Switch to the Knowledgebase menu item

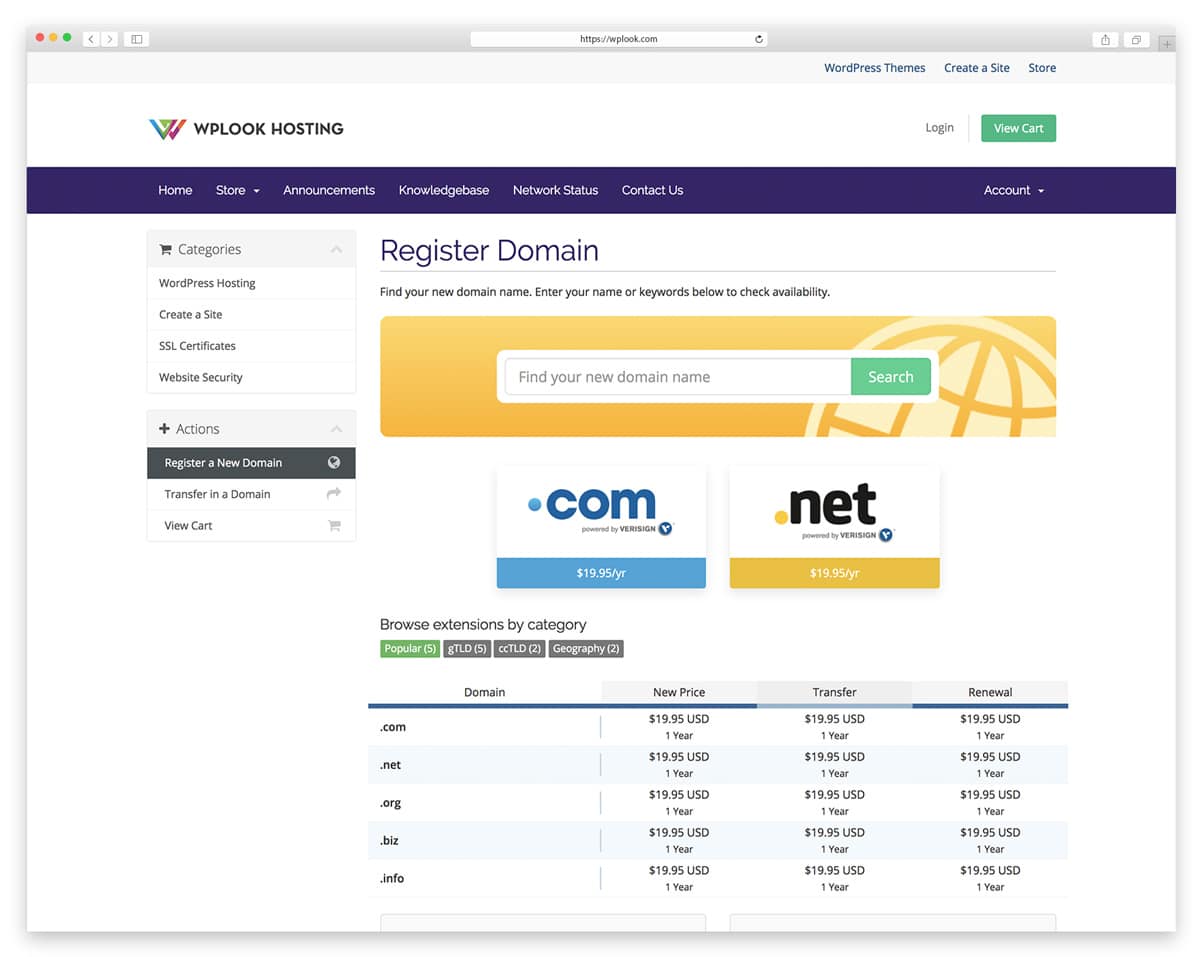click(x=444, y=190)
